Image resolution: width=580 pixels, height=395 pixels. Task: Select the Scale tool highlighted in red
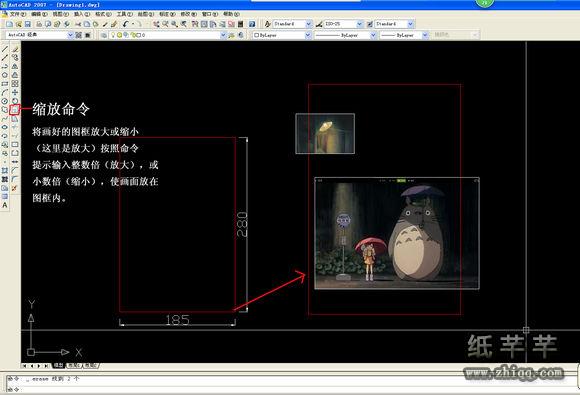click(14, 109)
